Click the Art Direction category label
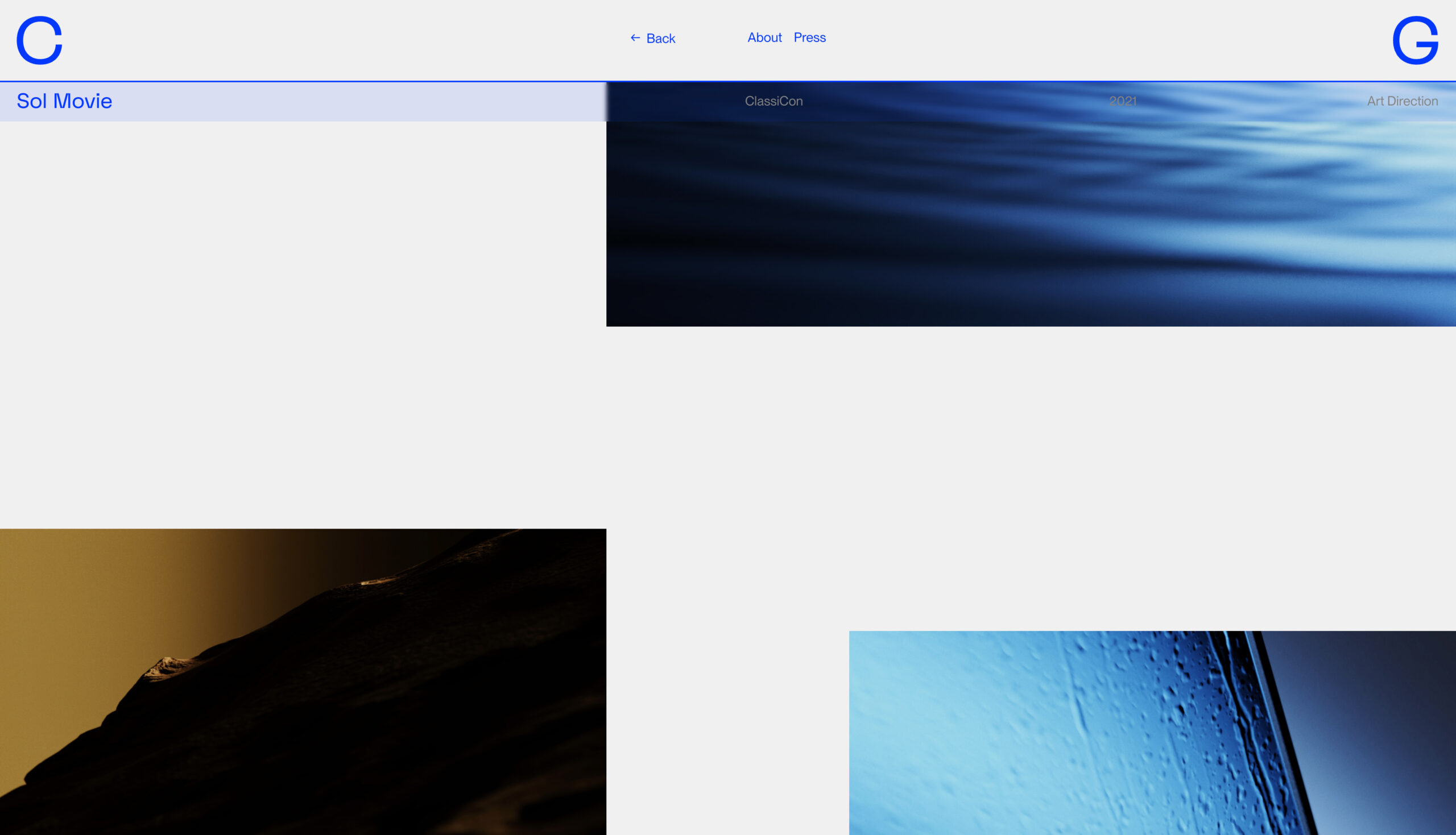Screen dimensions: 1456x835 (x=1402, y=102)
